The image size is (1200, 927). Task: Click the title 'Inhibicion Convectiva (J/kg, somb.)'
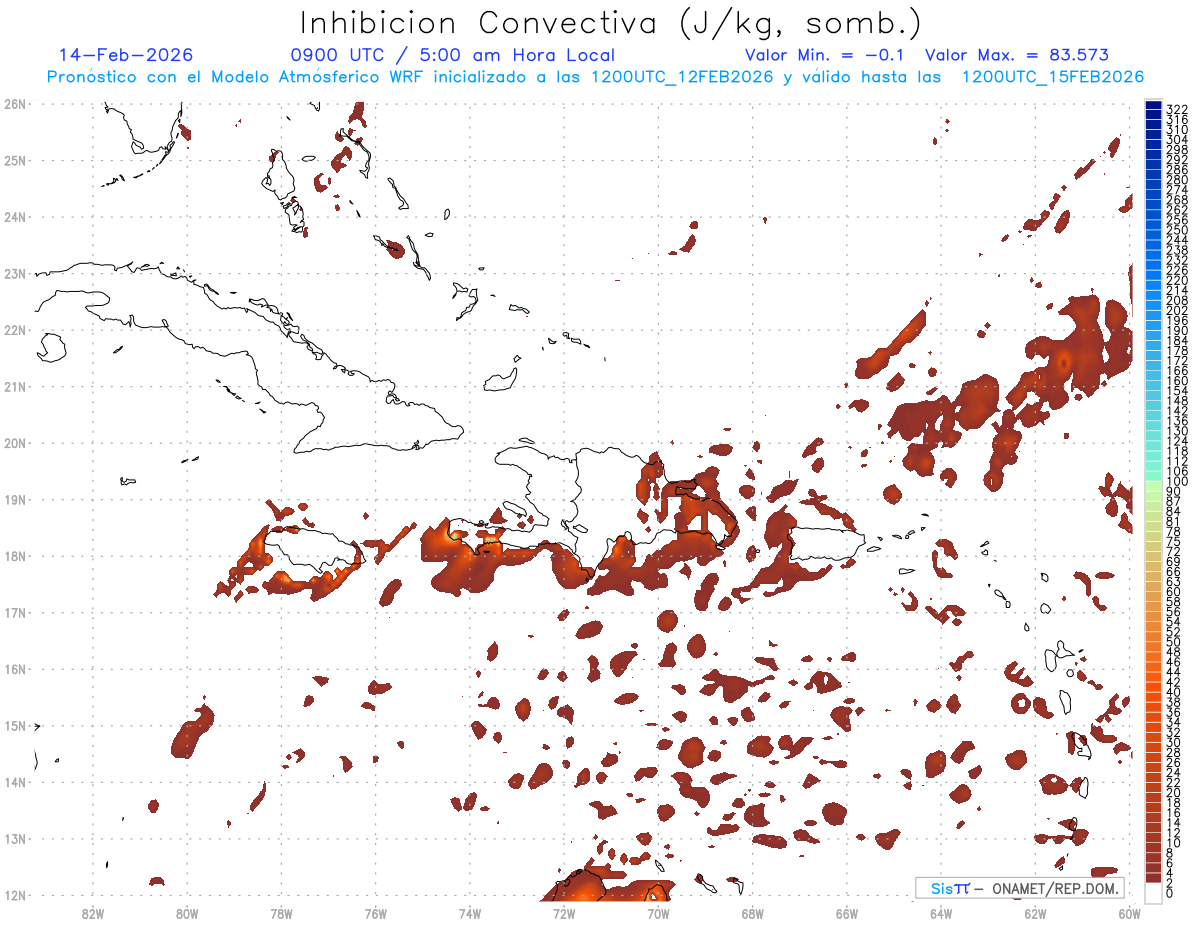[x=610, y=23]
